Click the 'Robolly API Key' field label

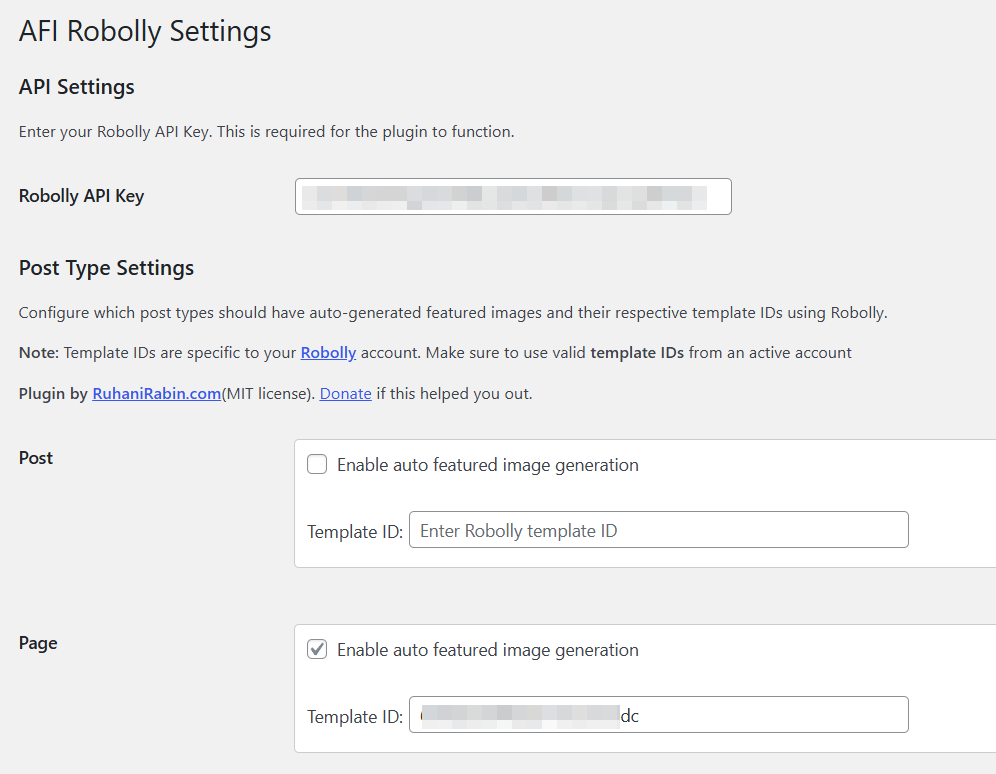click(81, 197)
